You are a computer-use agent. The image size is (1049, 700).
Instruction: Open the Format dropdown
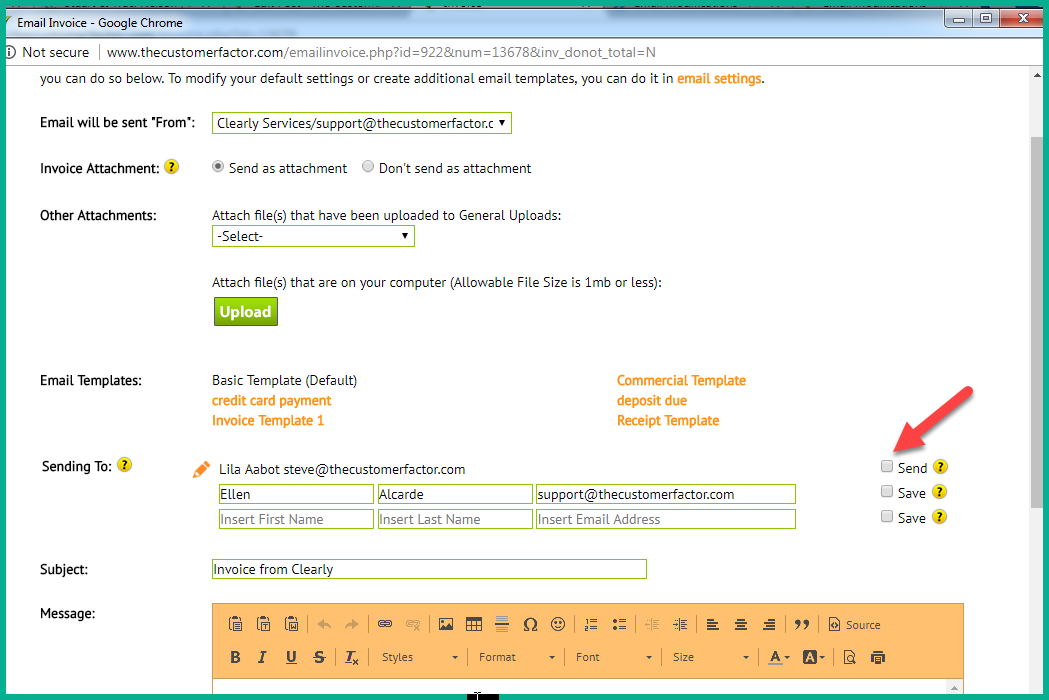516,657
